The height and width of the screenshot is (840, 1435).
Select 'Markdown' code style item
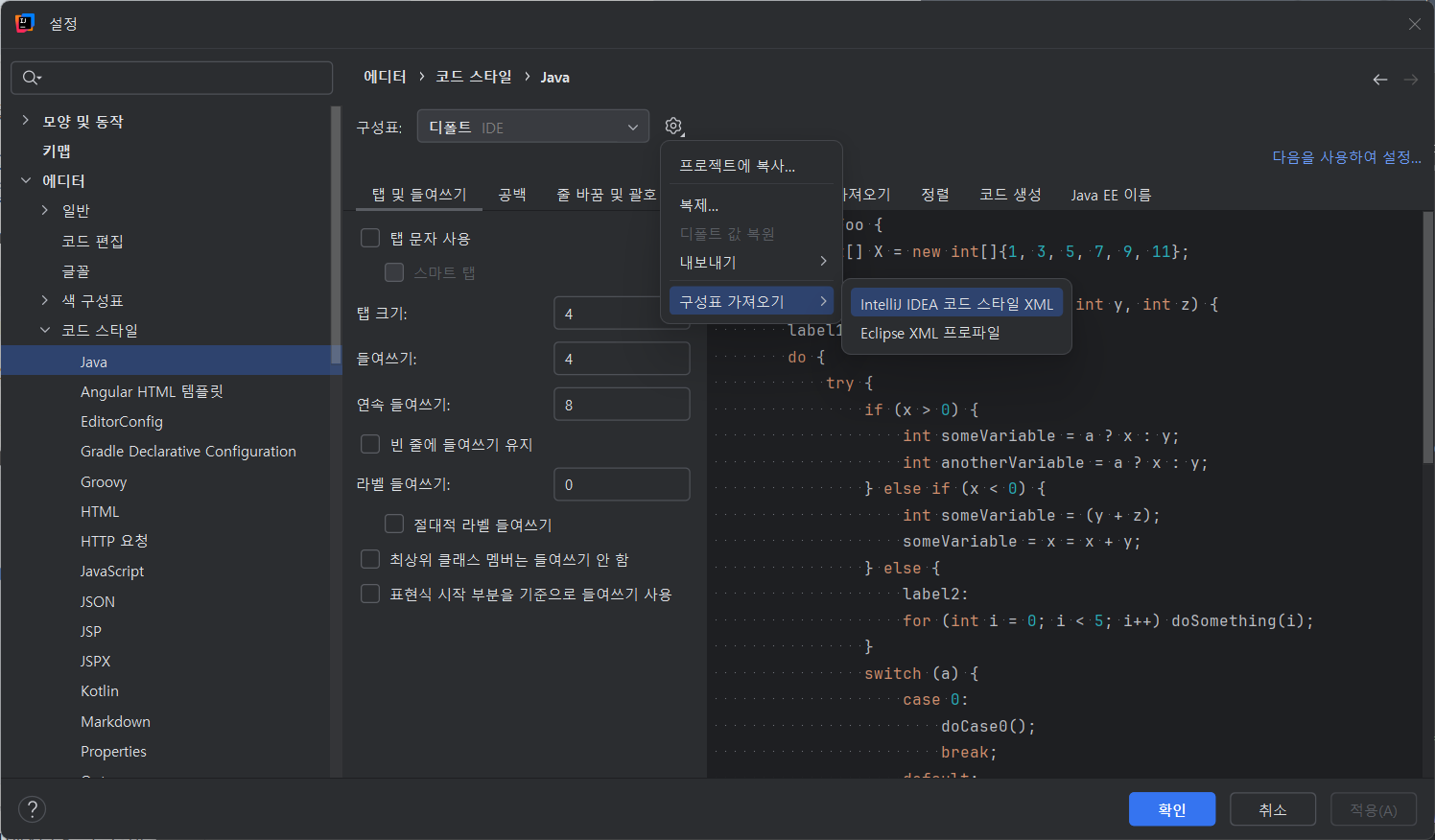115,721
